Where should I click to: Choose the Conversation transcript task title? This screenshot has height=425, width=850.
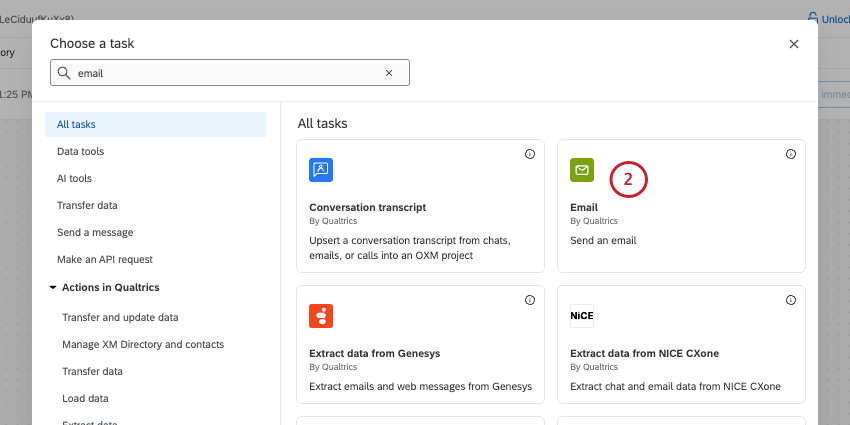(368, 207)
